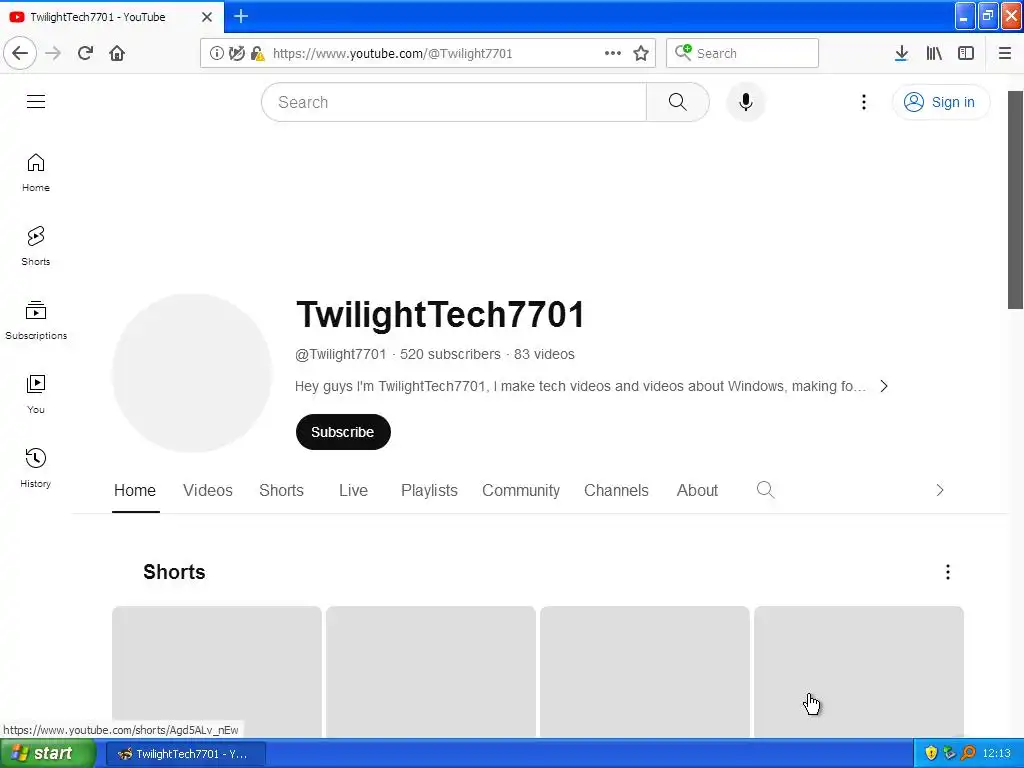Open YouTube settings three-dots menu

863,102
